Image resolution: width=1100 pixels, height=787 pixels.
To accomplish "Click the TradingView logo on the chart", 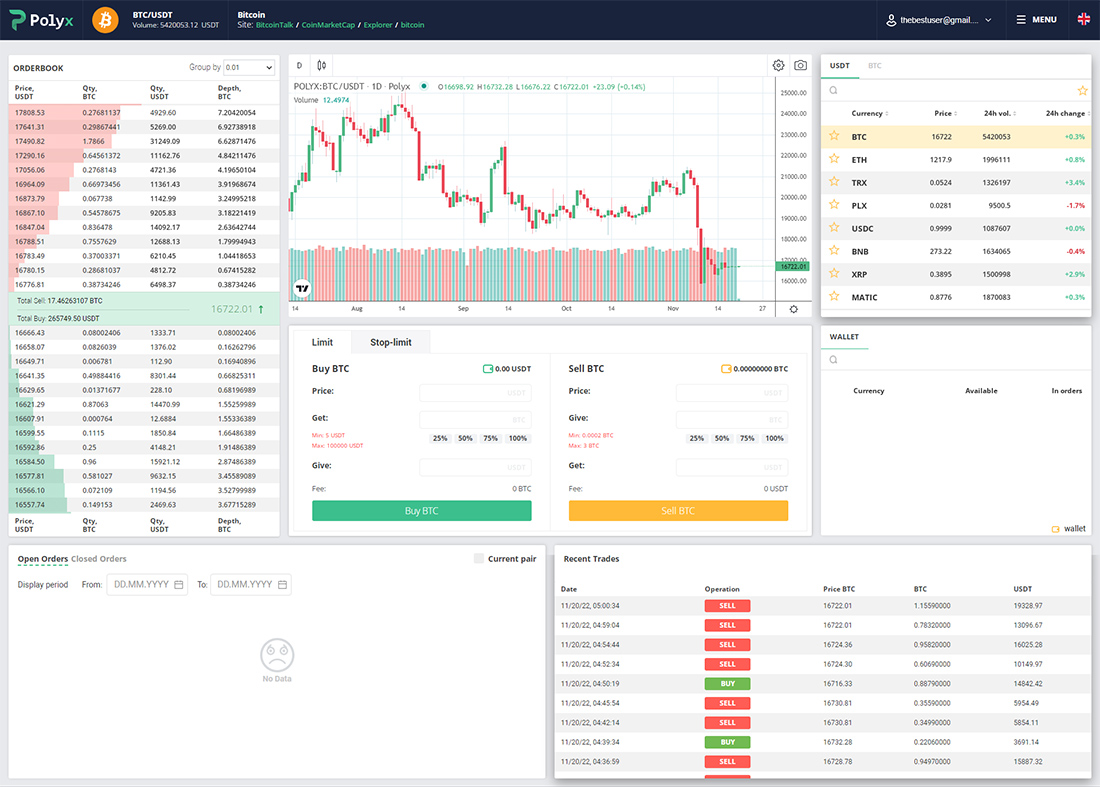I will (300, 288).
